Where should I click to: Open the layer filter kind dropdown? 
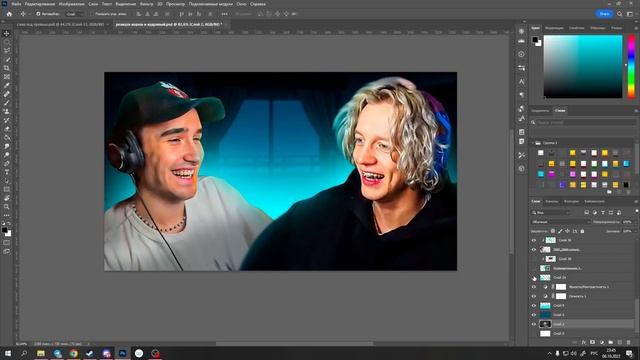click(551, 213)
